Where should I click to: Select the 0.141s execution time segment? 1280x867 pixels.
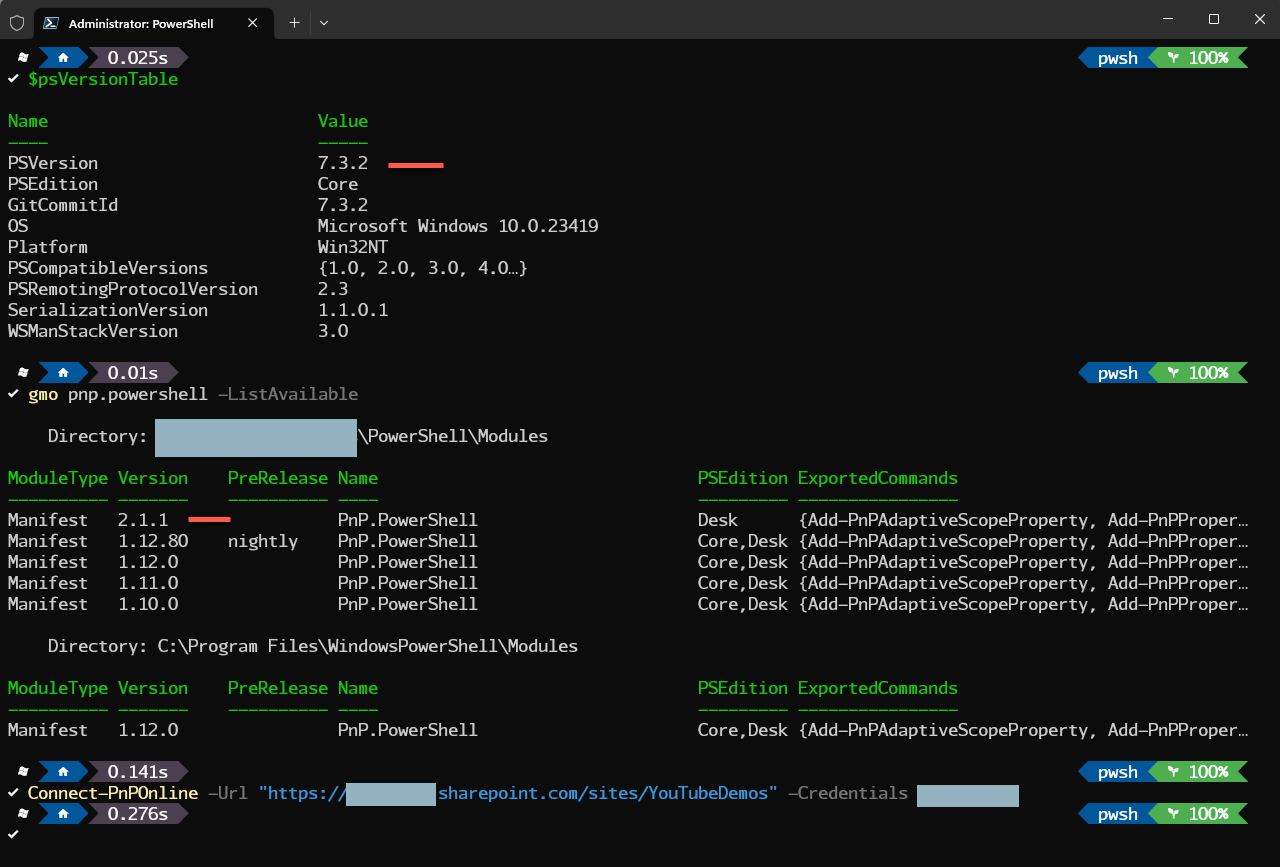(138, 771)
